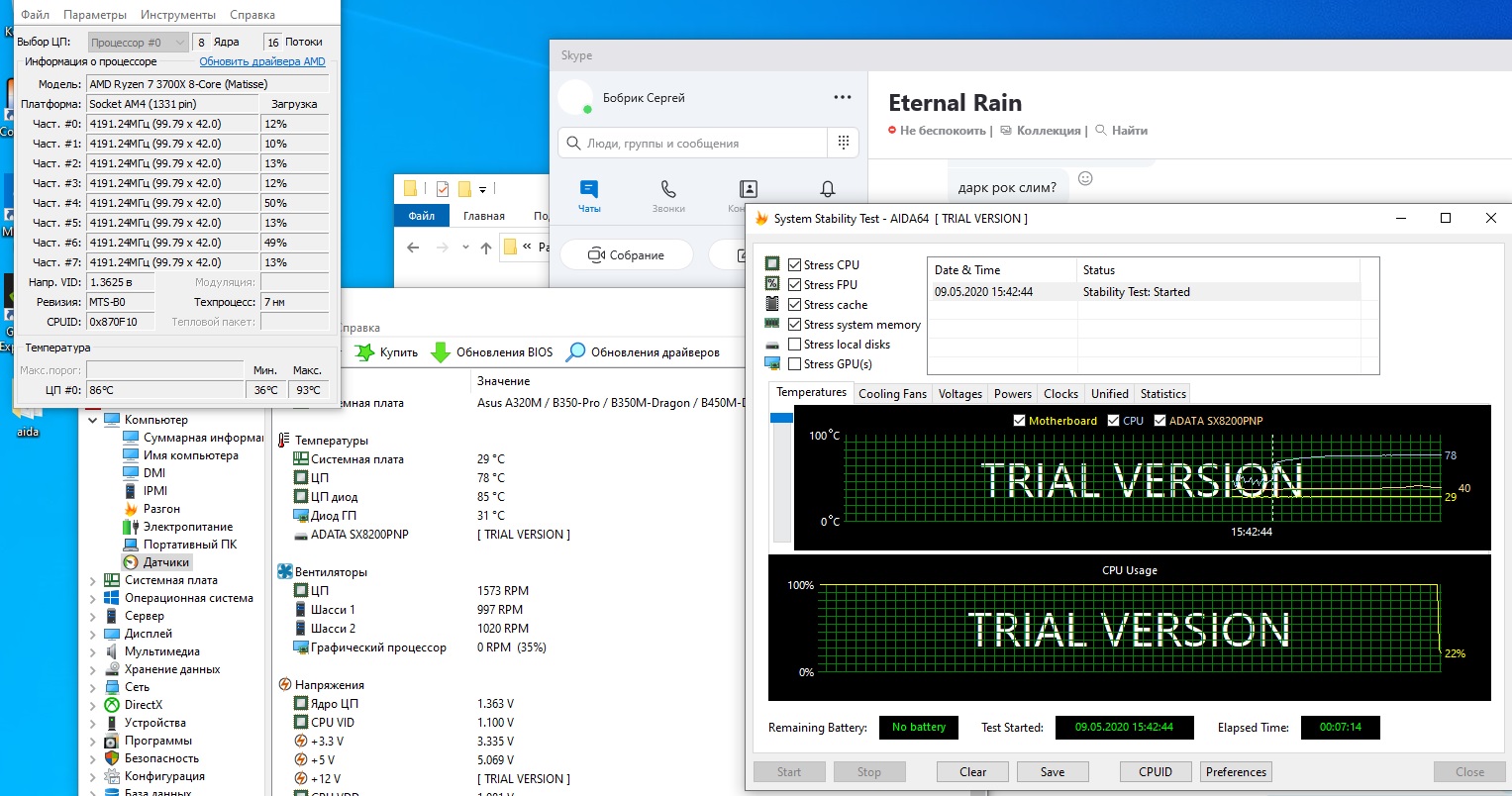Click the Clear button in Stability Test
The width and height of the screenshot is (1512, 796).
pyautogui.click(x=972, y=772)
